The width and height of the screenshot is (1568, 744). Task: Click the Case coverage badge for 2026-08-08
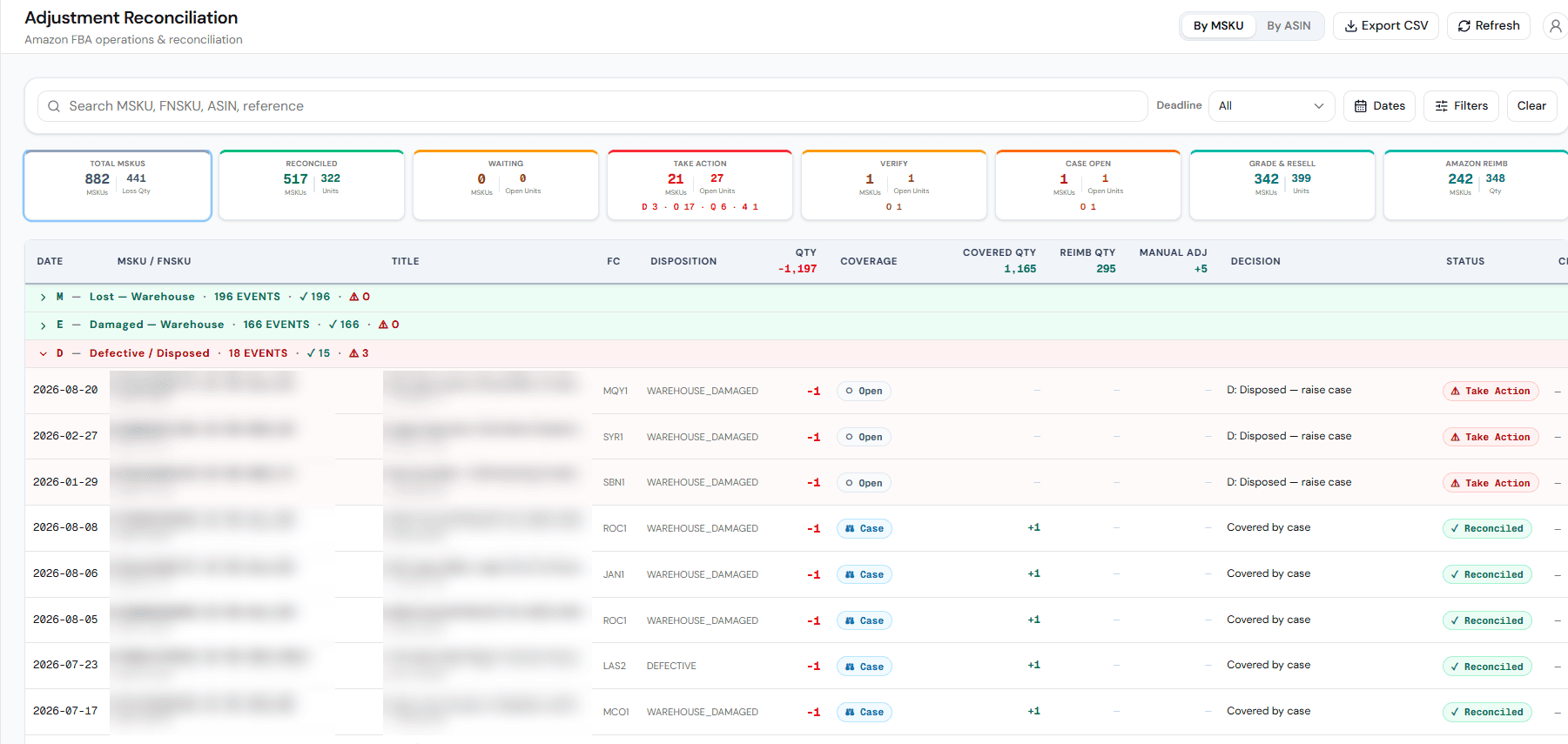point(864,528)
